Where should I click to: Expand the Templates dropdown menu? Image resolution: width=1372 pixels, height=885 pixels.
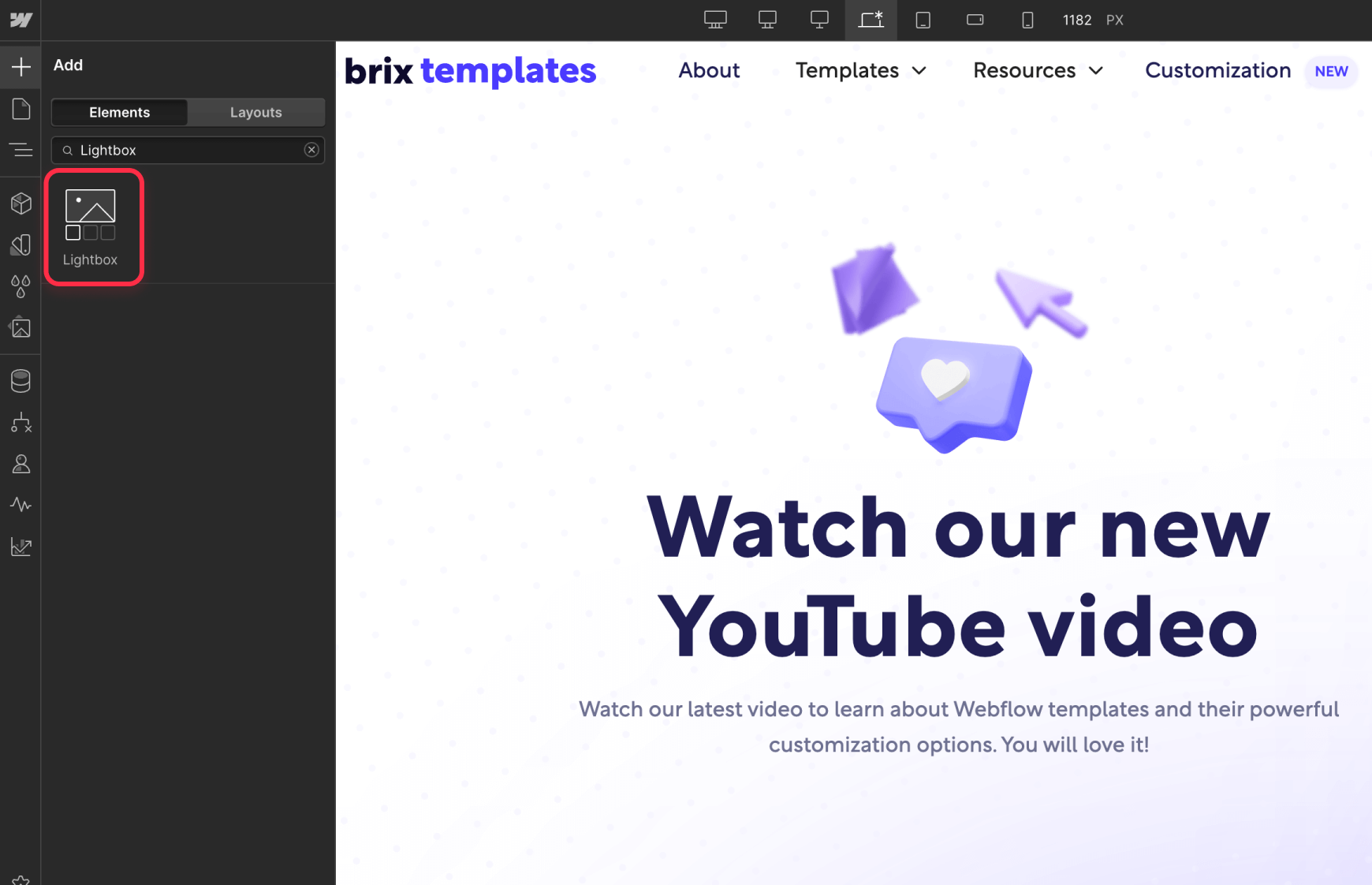point(861,71)
